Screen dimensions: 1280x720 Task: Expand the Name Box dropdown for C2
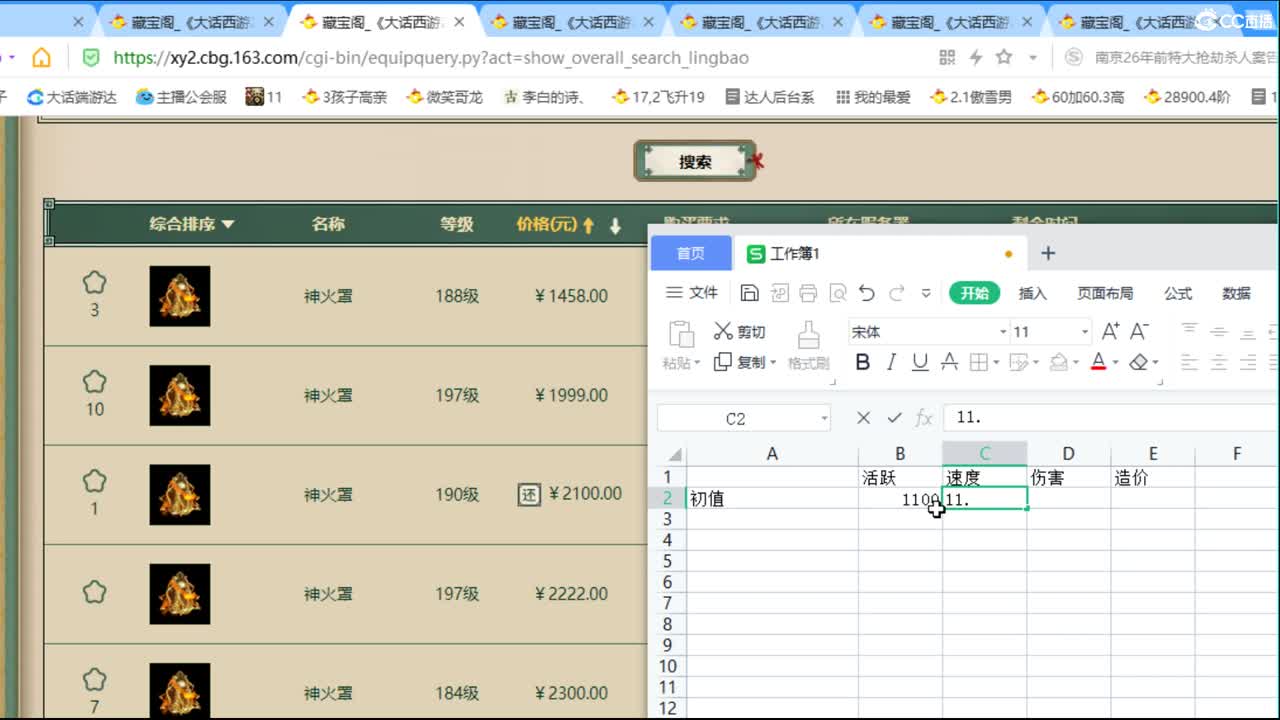(x=824, y=419)
